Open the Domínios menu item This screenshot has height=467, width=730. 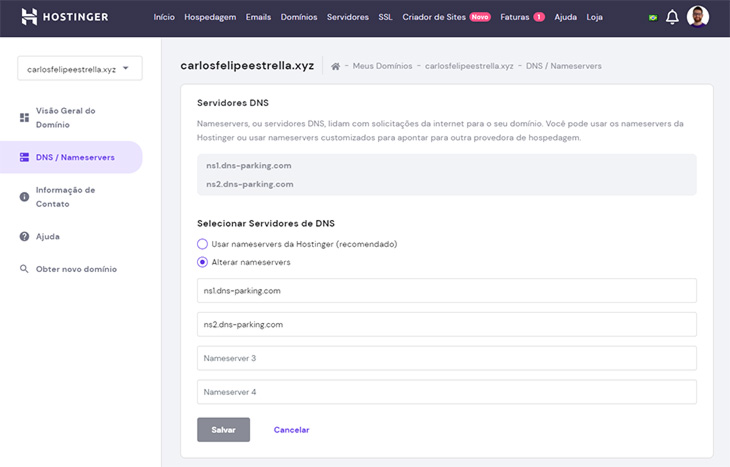point(298,17)
